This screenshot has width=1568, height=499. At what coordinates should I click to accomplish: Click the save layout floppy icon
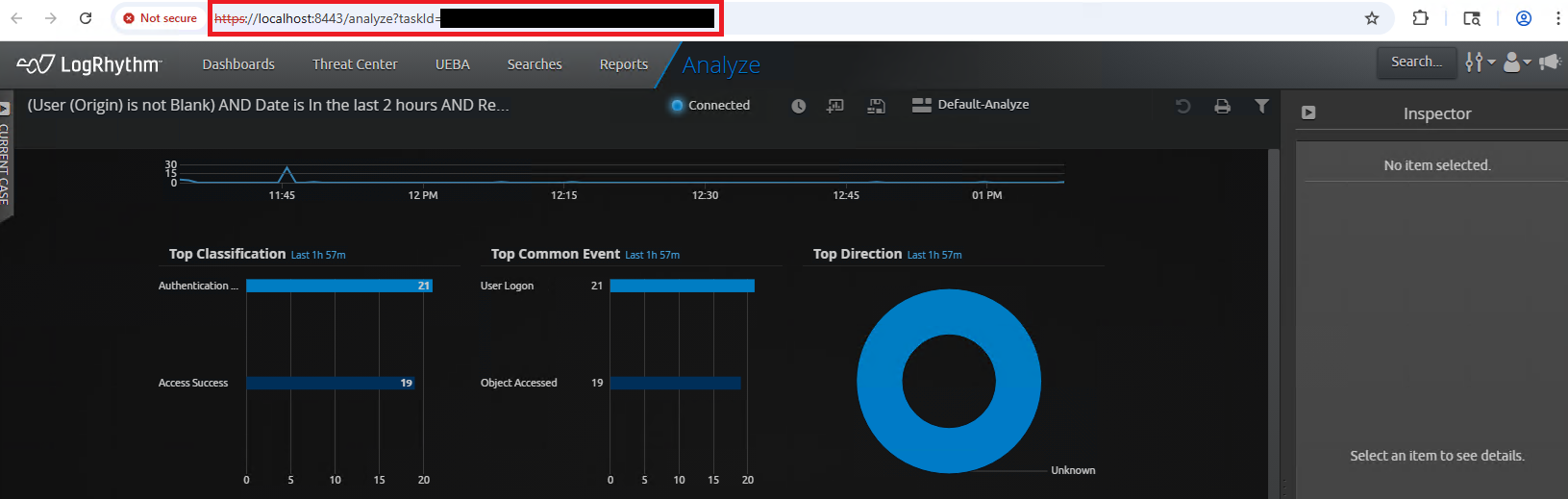[876, 106]
